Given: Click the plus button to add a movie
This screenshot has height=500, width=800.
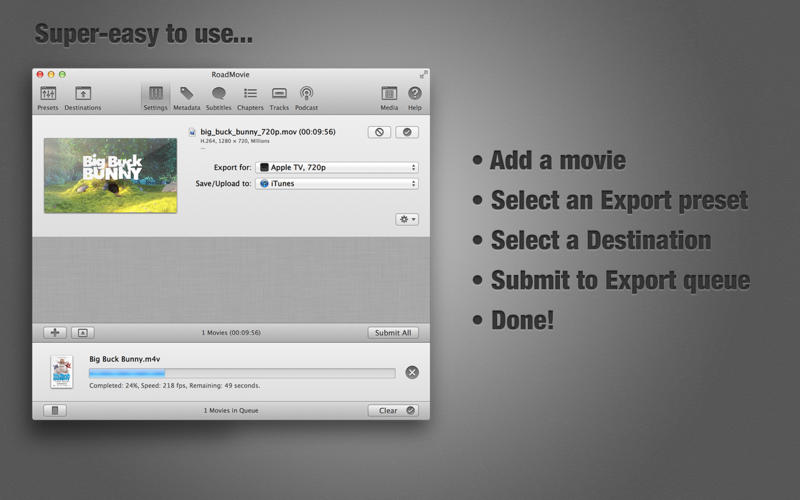Looking at the screenshot, I should [55, 333].
